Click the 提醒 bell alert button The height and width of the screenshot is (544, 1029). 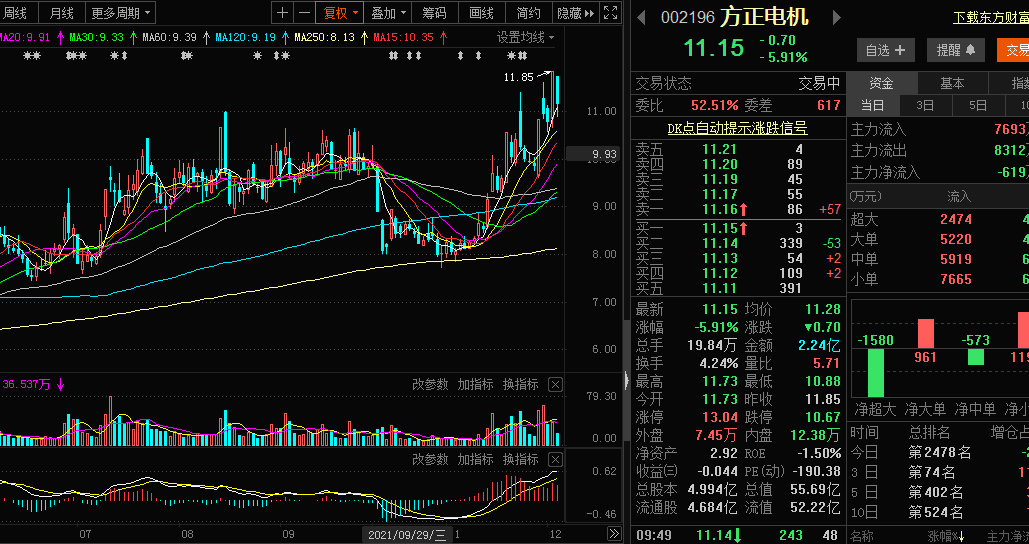[955, 50]
